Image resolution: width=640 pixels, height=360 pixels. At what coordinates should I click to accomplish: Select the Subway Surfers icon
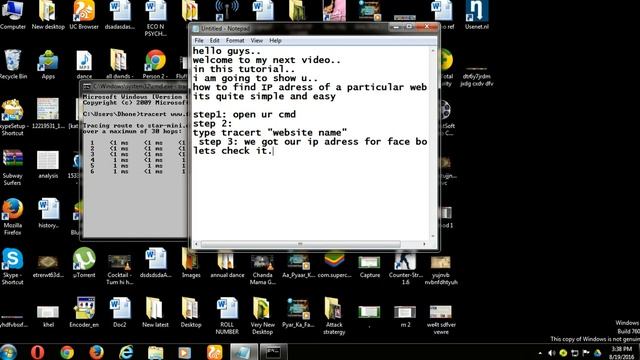pos(13,167)
